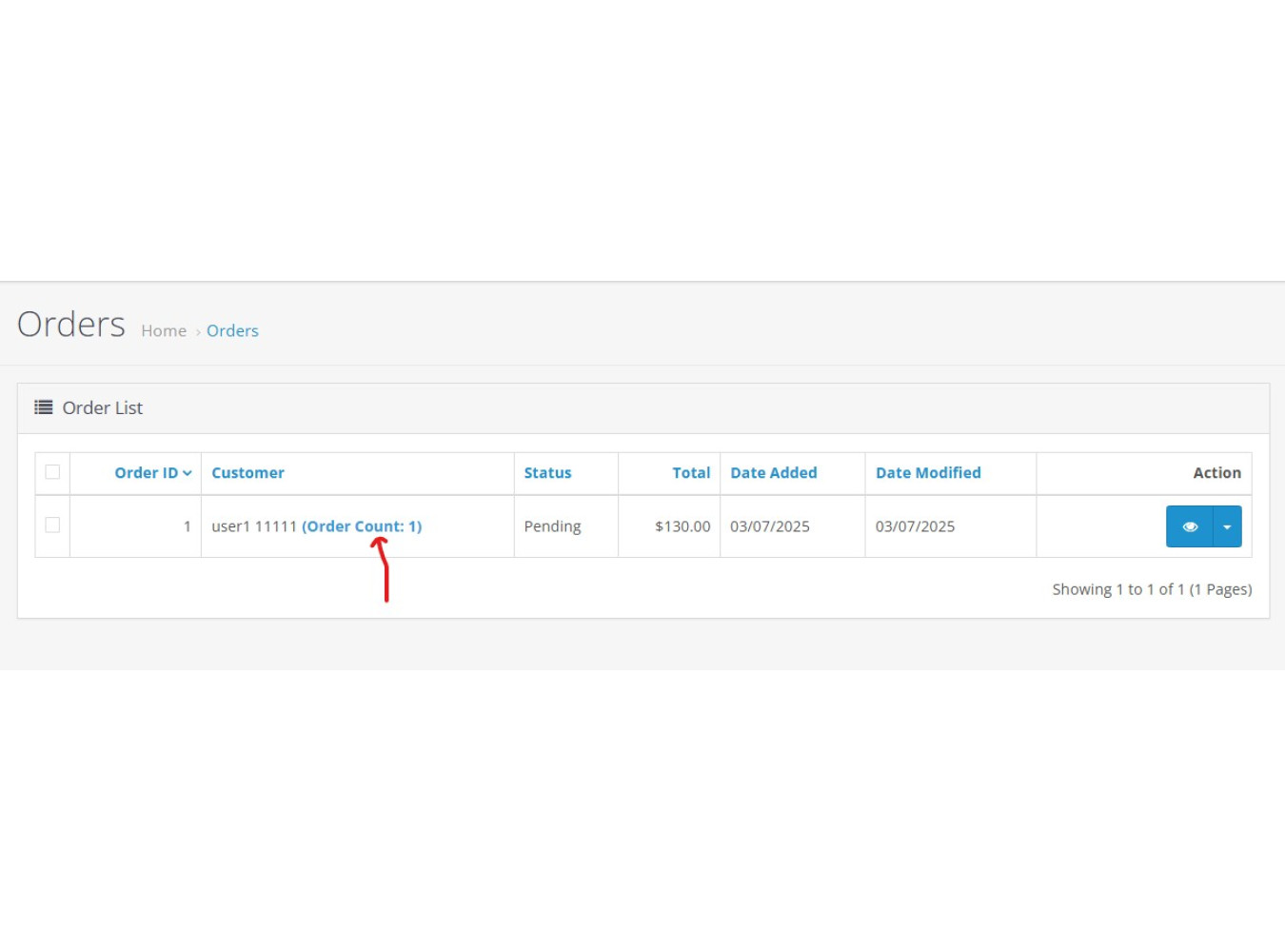Viewport: 1285px width, 952px height.
Task: Sort orders by Customer column header
Action: click(x=247, y=473)
